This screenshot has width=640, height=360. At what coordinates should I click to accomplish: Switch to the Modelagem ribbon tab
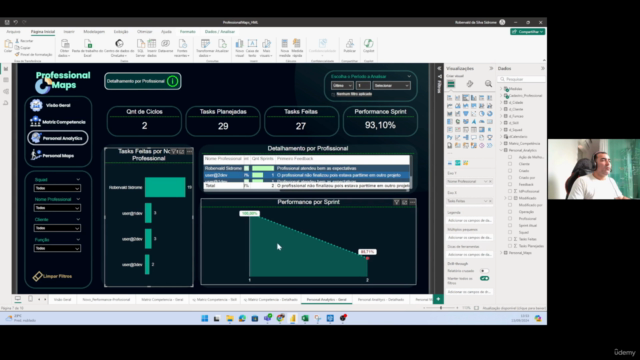coord(94,31)
